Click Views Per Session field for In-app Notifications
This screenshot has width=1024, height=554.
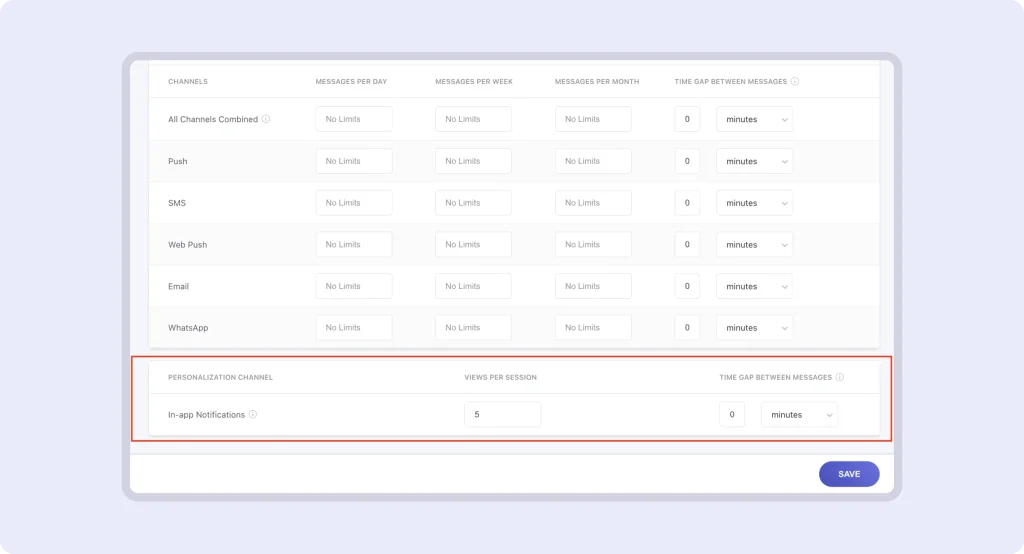coord(502,414)
